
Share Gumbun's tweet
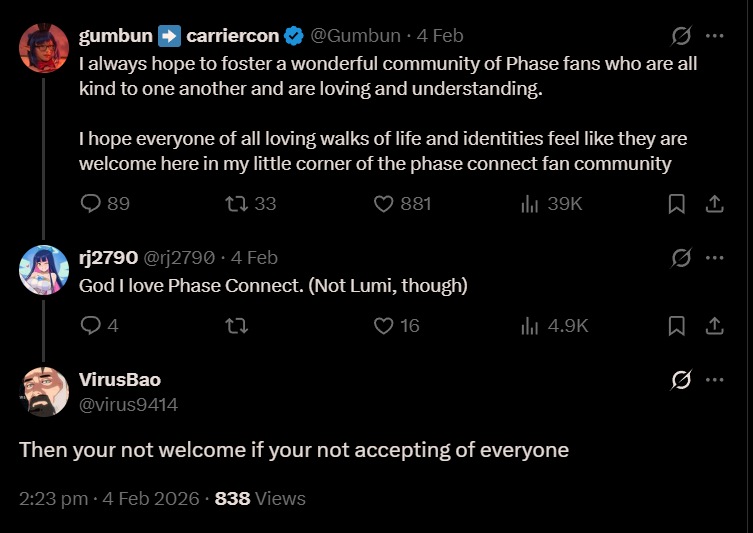[x=715, y=204]
